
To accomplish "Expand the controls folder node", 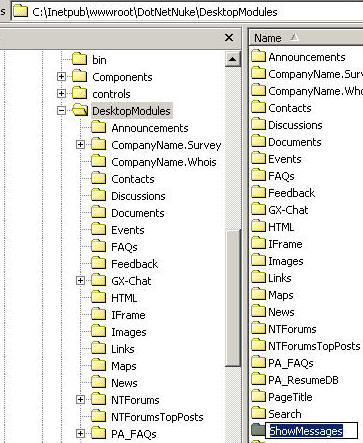I will click(x=61, y=93).
